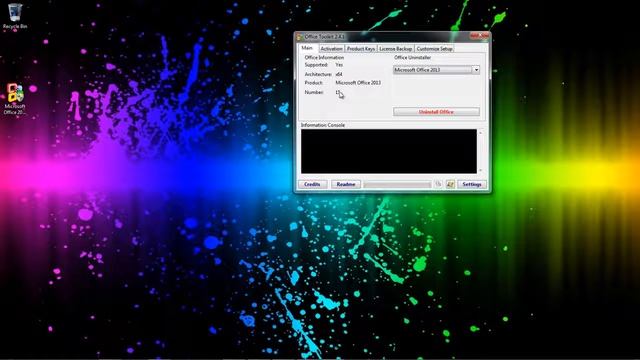Click the 'Yes' supported value

point(339,65)
